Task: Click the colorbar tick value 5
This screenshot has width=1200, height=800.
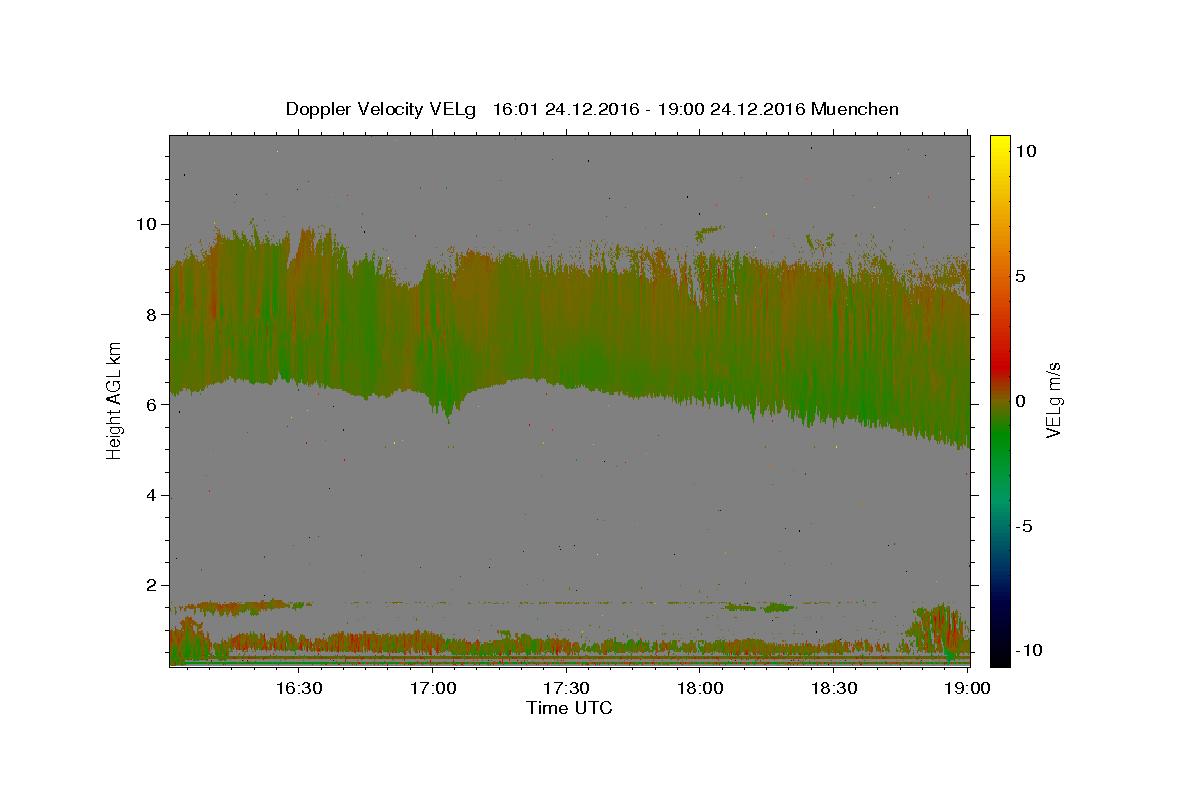Action: coord(1019,276)
